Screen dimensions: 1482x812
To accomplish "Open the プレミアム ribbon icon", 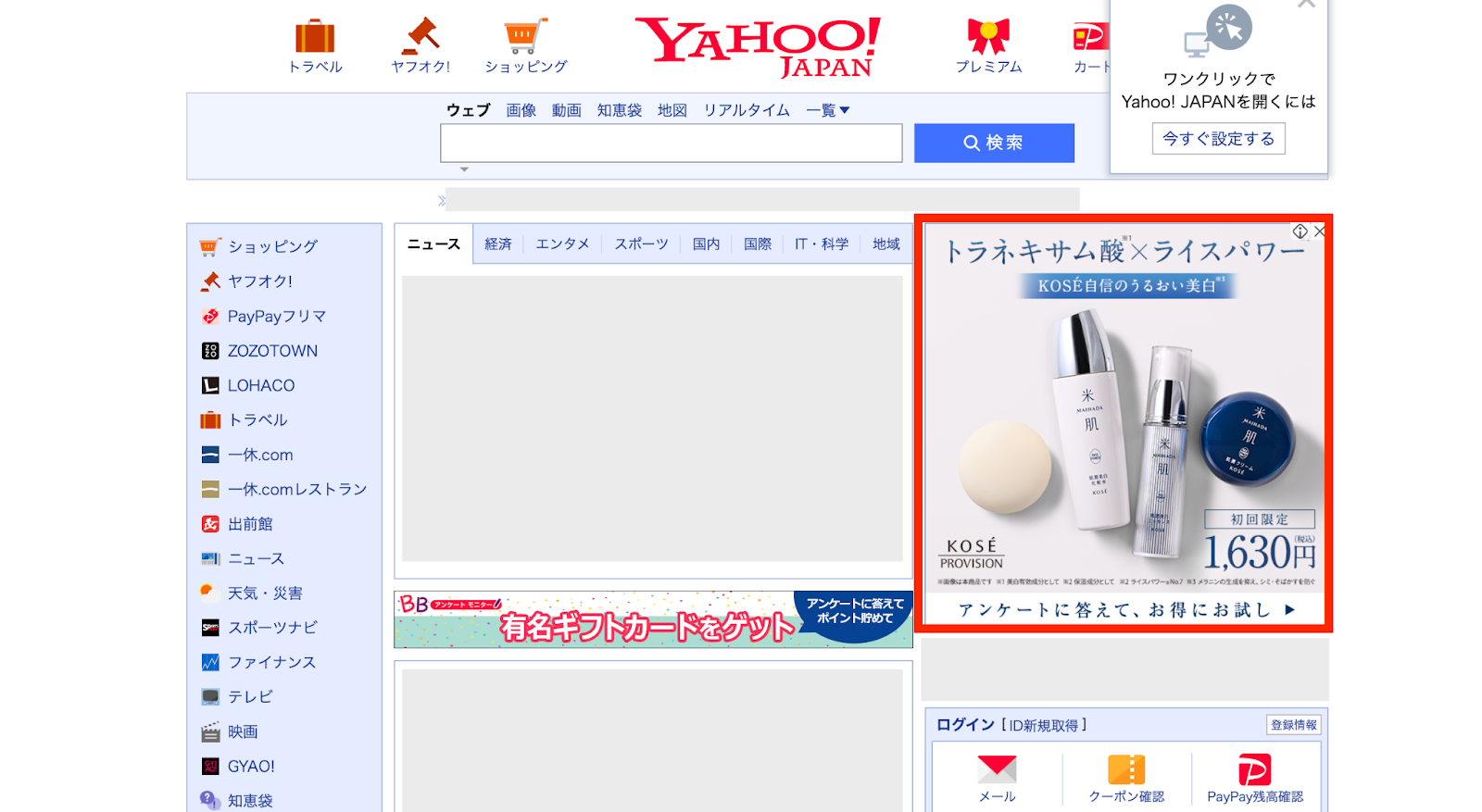I will pyautogui.click(x=988, y=36).
